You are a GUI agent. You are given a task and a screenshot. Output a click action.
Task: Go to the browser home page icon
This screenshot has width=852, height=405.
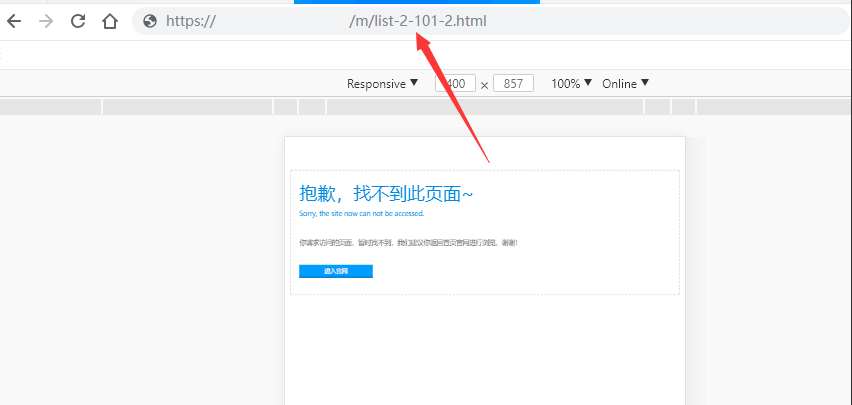click(110, 21)
